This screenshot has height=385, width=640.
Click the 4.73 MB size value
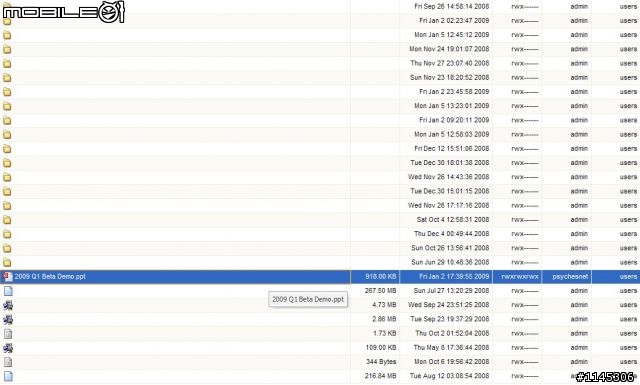click(x=384, y=305)
